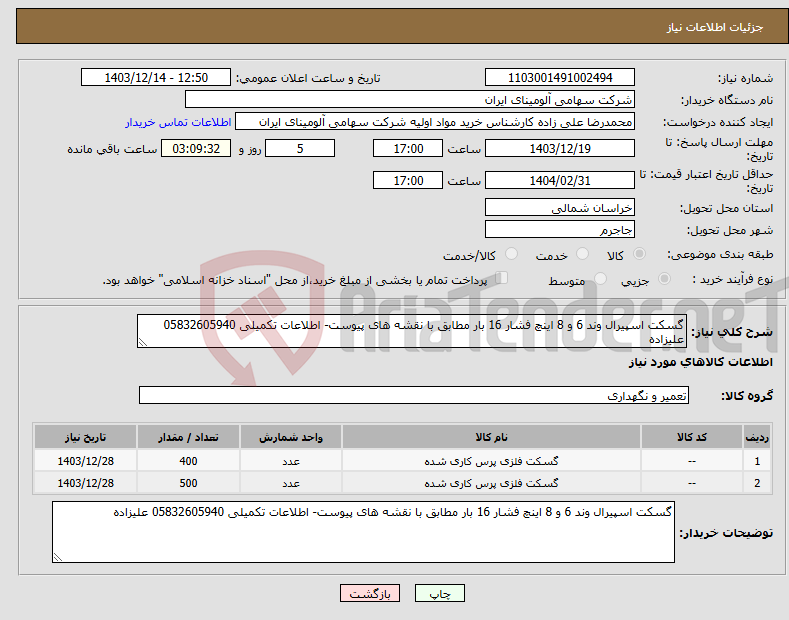
Task: Click quantity 500 in row 2
Action: (188, 483)
